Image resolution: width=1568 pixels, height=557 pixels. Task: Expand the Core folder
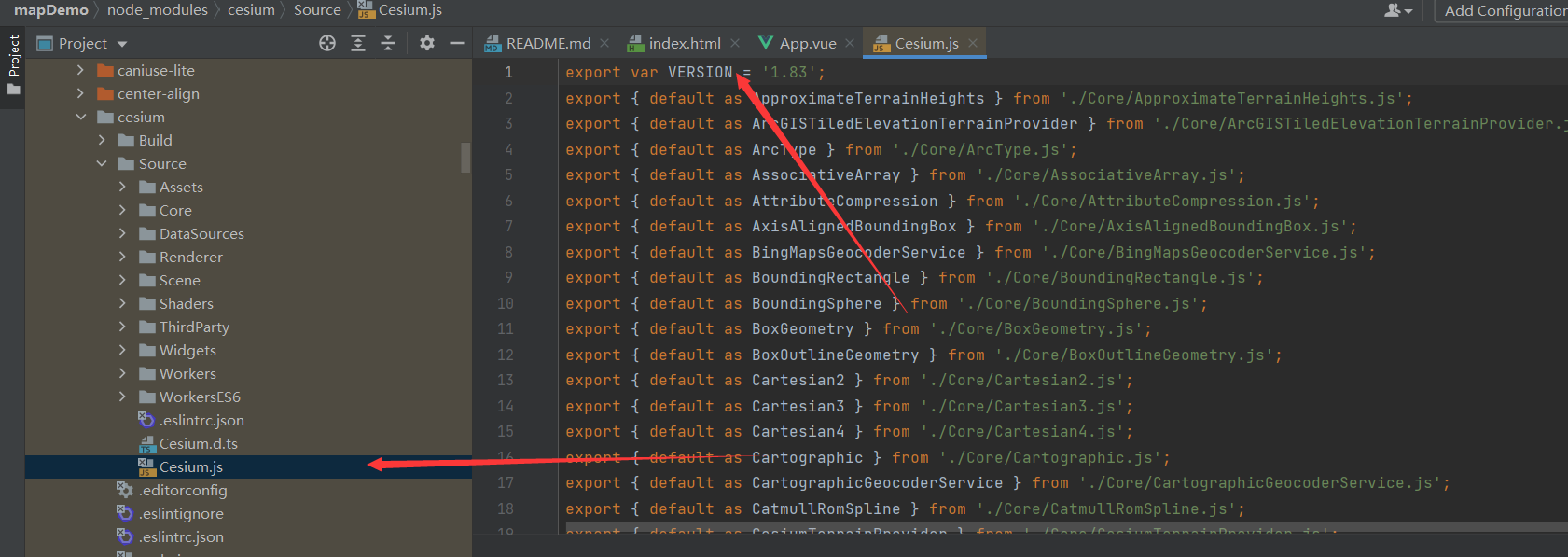(122, 210)
